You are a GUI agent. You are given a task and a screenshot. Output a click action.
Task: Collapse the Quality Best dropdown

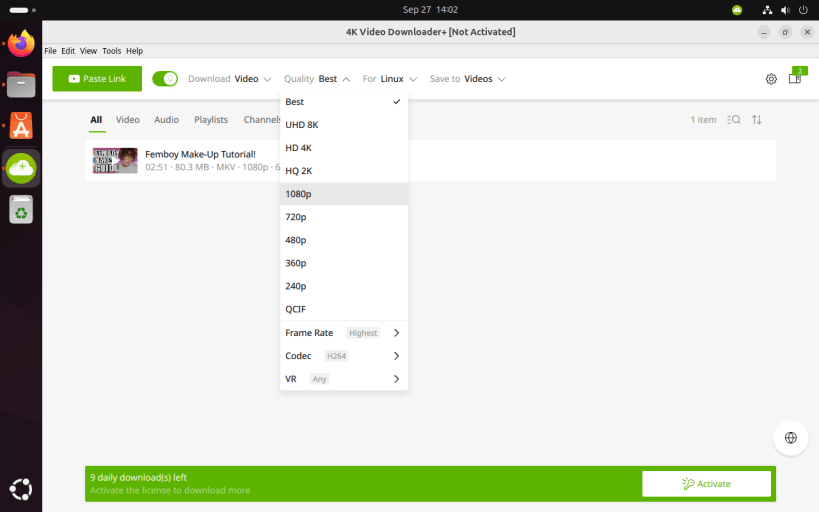pos(317,79)
